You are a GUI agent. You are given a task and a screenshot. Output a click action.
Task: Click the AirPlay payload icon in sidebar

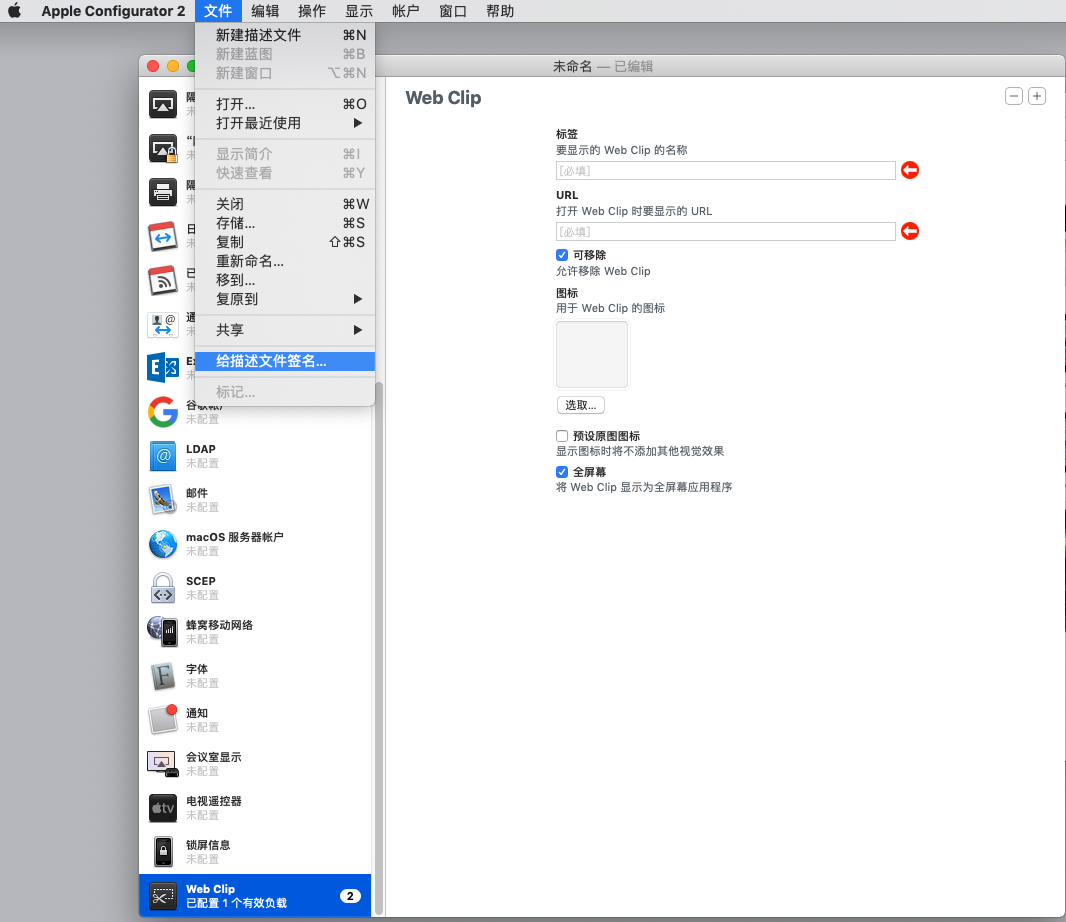point(163,104)
